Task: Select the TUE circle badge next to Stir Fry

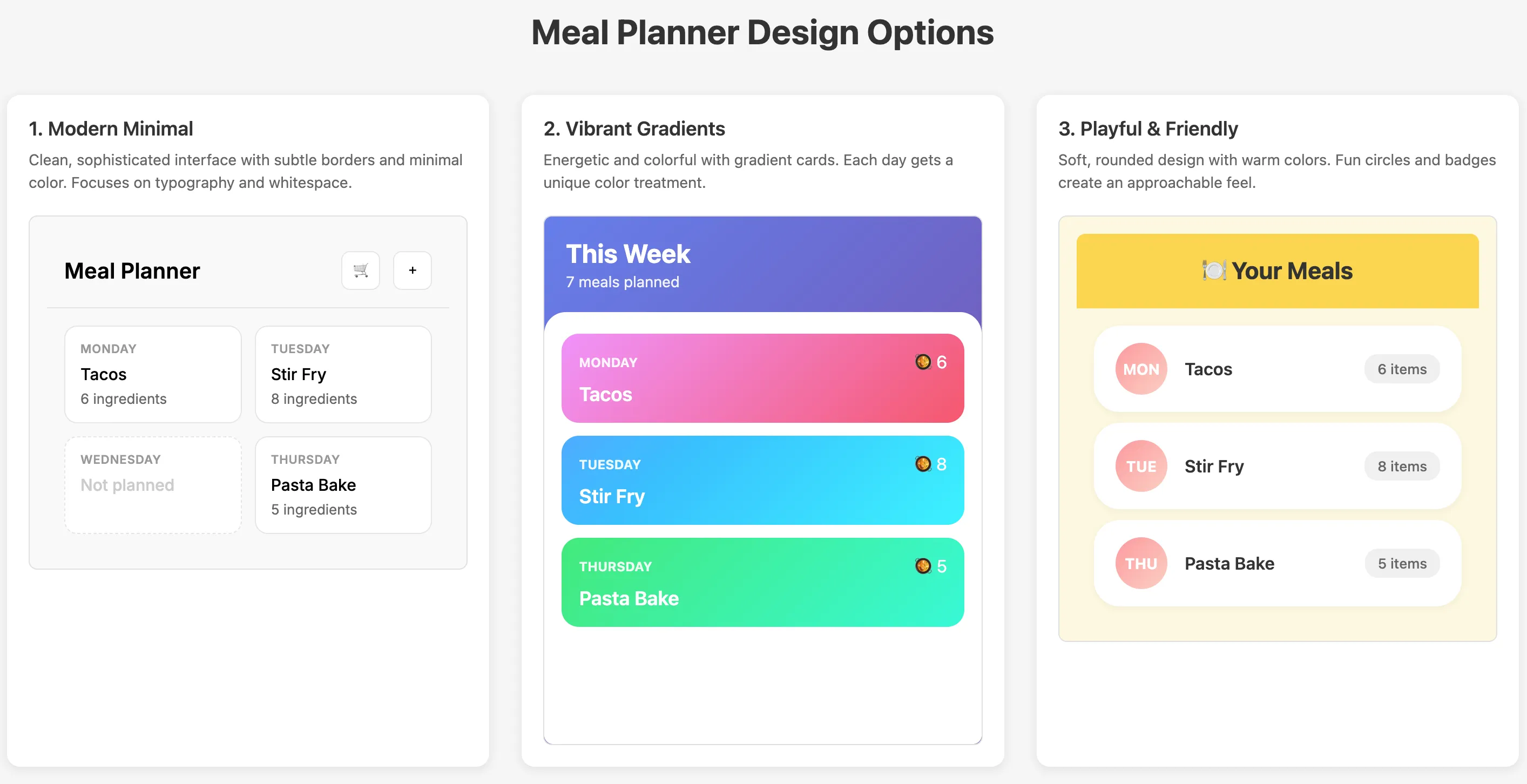Action: tap(1140, 466)
